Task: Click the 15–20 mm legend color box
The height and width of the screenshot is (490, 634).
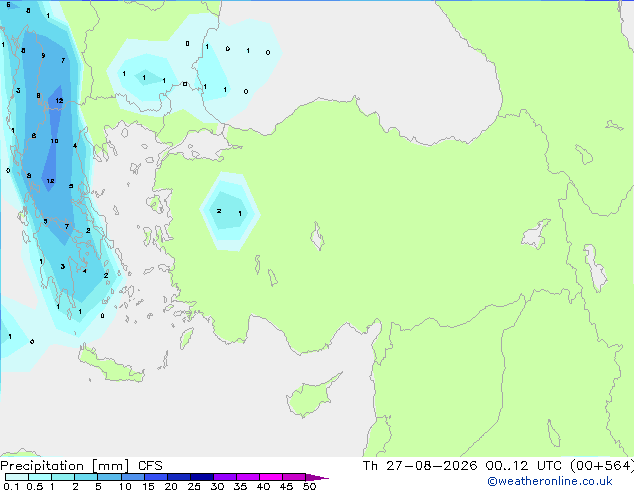Action: pos(156,477)
